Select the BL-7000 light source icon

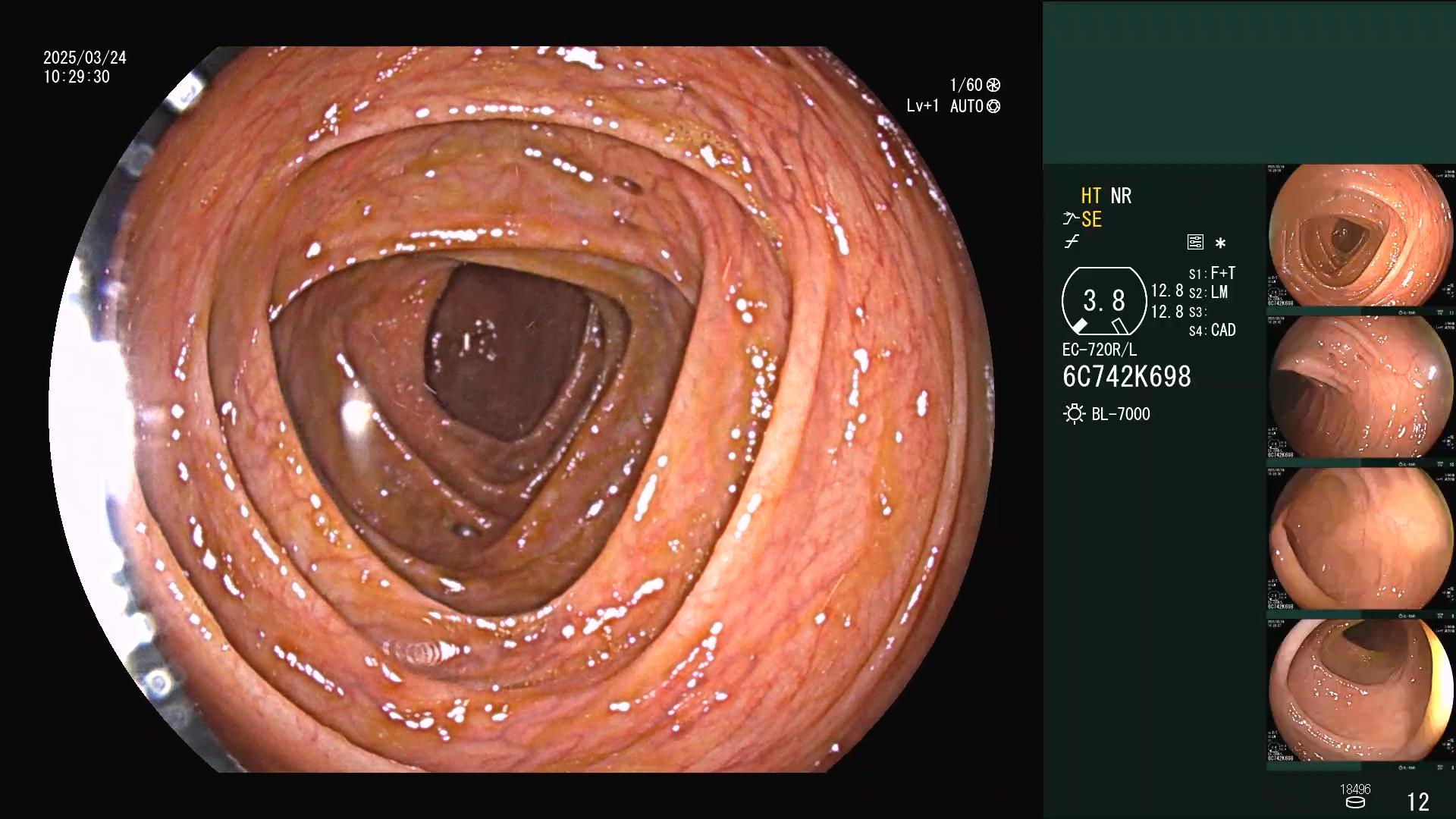coord(1074,414)
